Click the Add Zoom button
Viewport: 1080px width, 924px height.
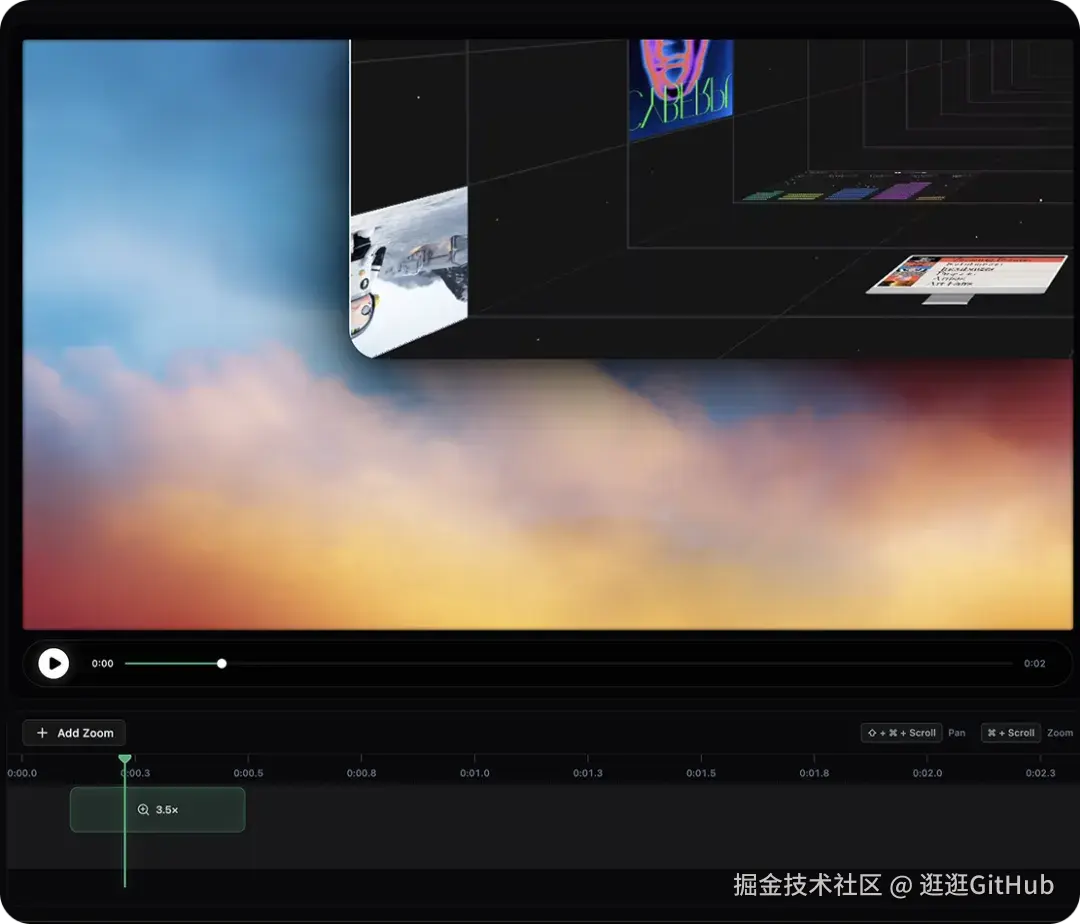(x=74, y=733)
